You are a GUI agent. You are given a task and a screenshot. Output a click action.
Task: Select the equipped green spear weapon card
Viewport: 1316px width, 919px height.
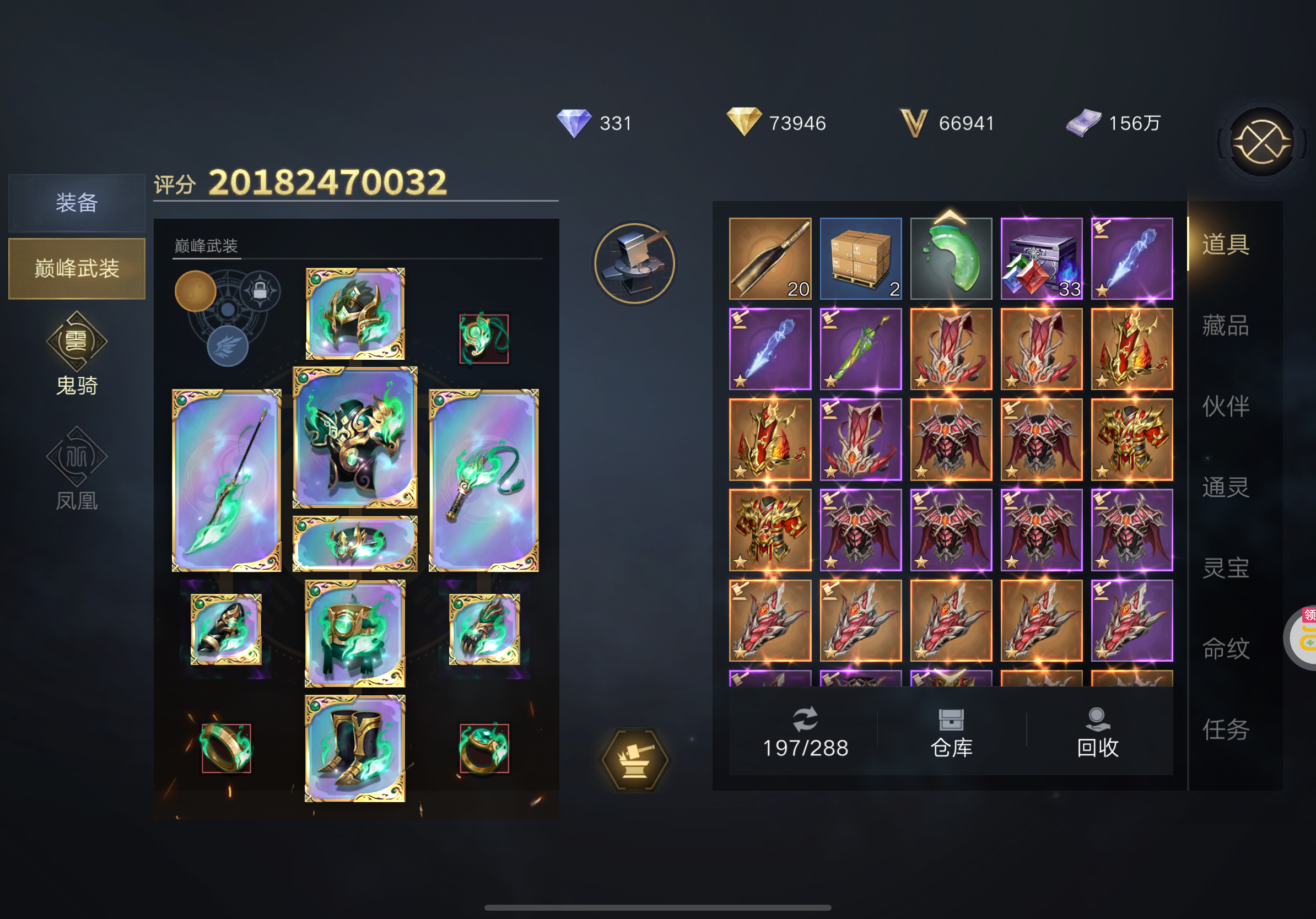click(x=226, y=480)
